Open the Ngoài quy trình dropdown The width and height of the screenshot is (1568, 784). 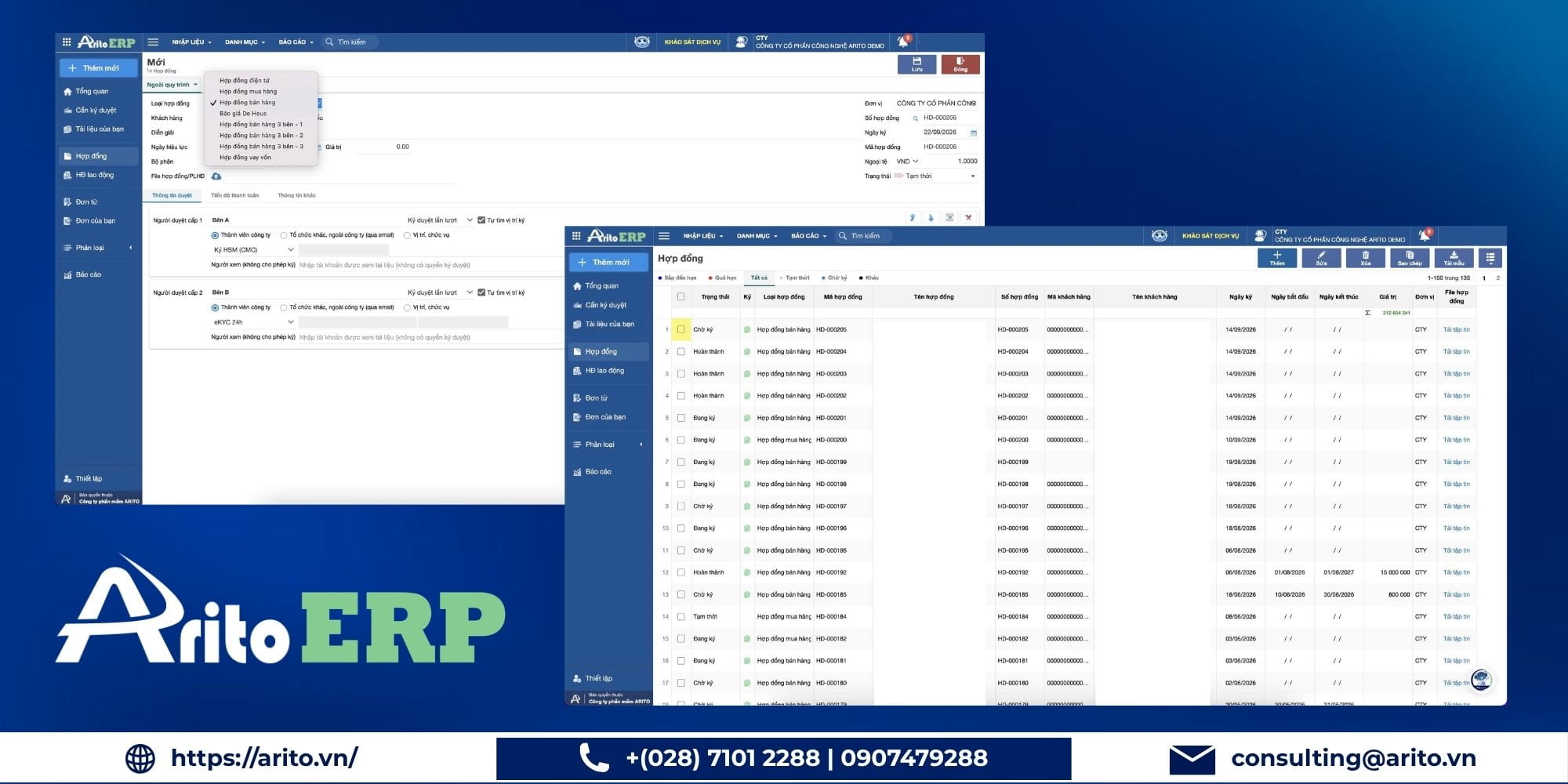click(x=172, y=85)
